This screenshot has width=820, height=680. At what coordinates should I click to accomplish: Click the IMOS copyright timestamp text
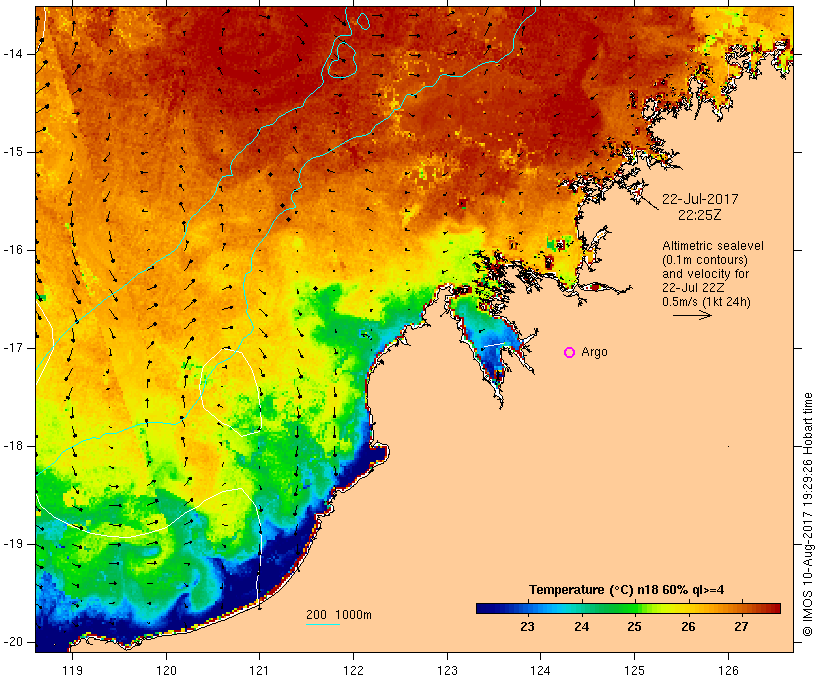pyautogui.click(x=807, y=514)
